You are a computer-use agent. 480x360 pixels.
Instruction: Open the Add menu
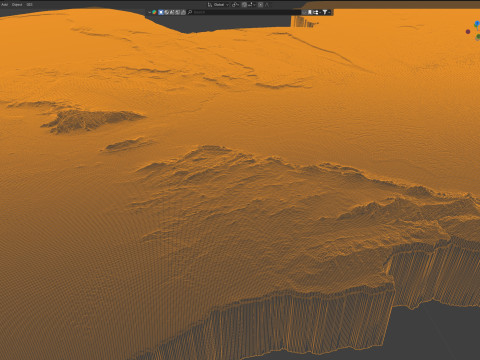tap(5, 5)
